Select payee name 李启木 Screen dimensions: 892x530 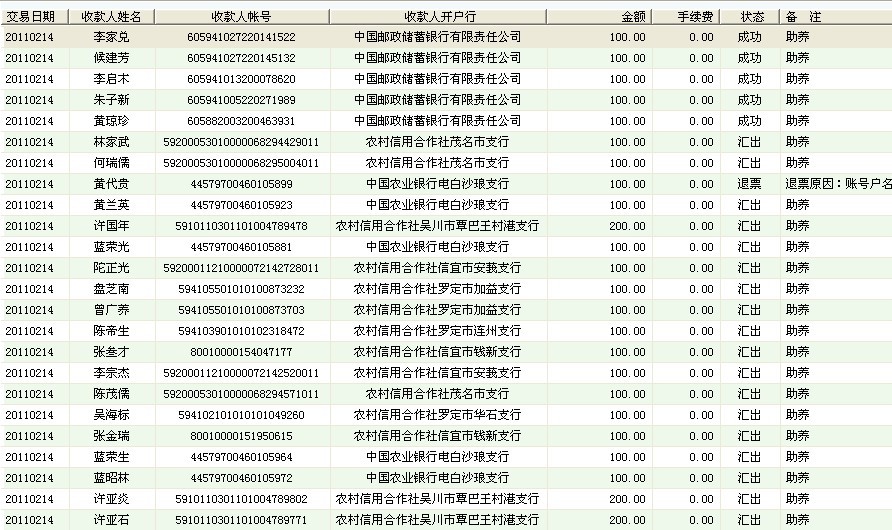(112, 79)
